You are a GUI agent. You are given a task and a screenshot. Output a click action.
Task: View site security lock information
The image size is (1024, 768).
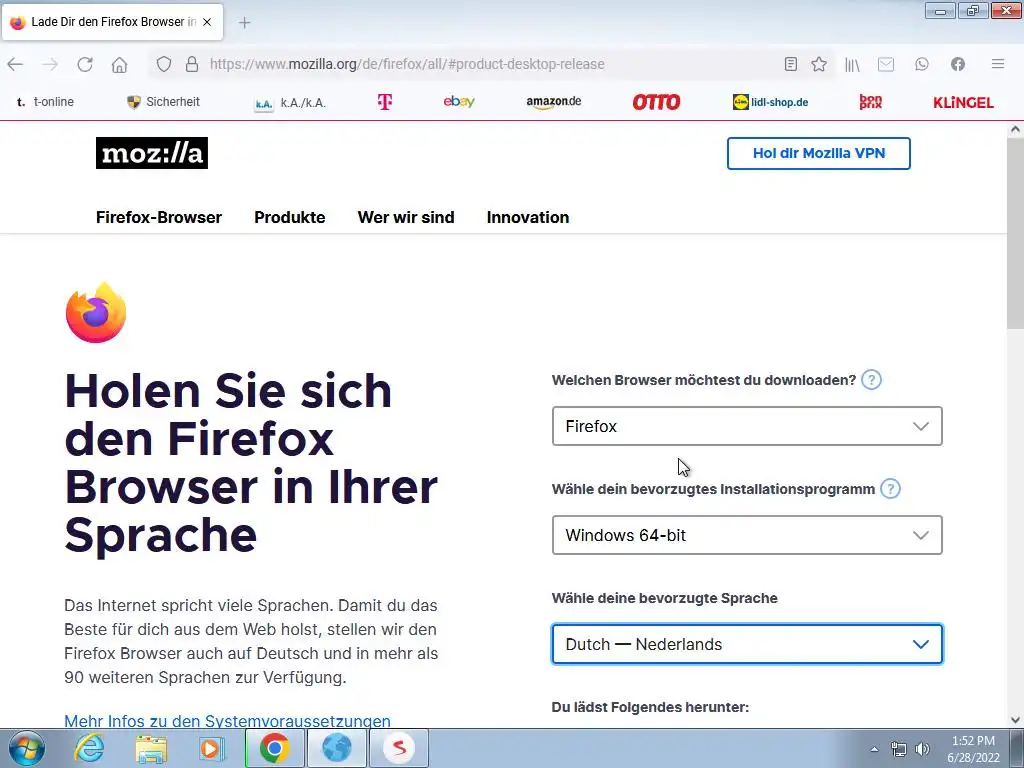[x=192, y=64]
